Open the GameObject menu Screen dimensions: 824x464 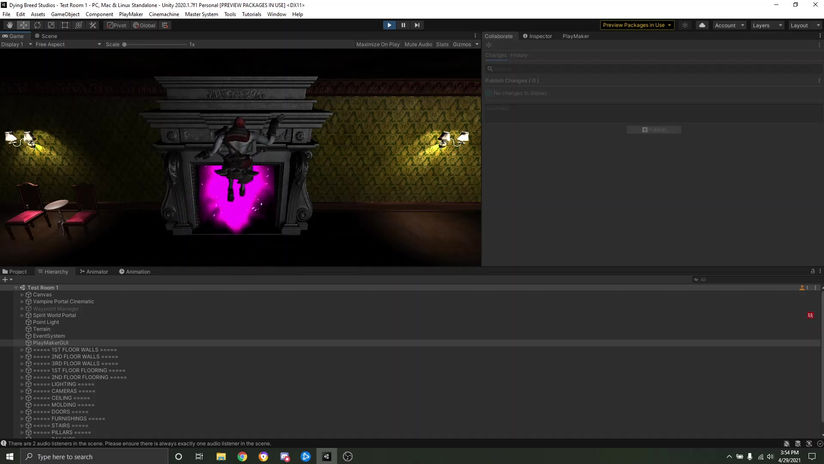click(x=65, y=14)
